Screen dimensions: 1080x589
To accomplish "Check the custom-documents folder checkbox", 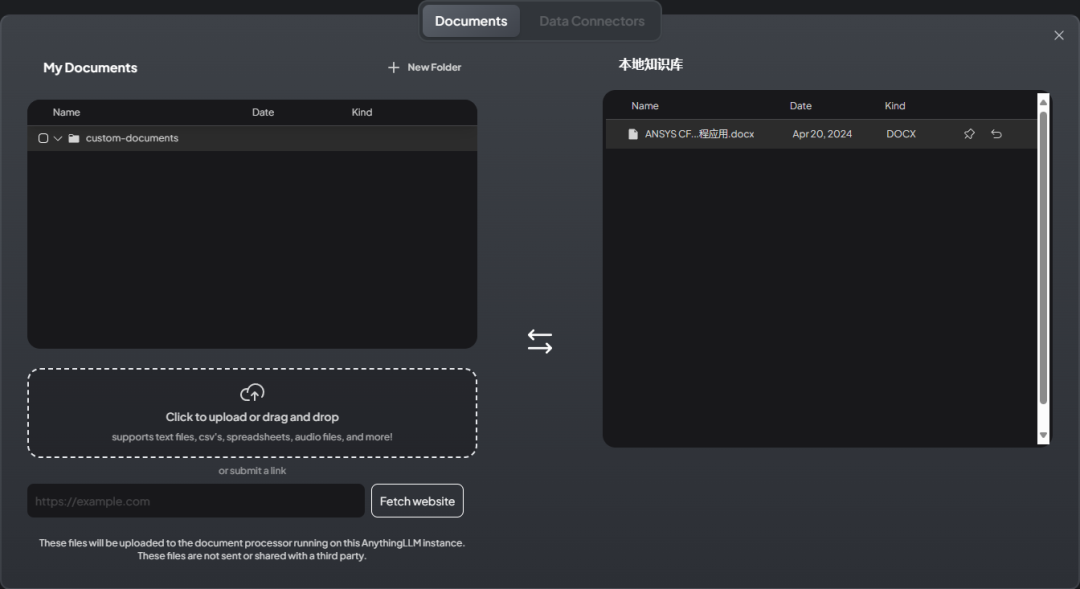I will pyautogui.click(x=43, y=138).
